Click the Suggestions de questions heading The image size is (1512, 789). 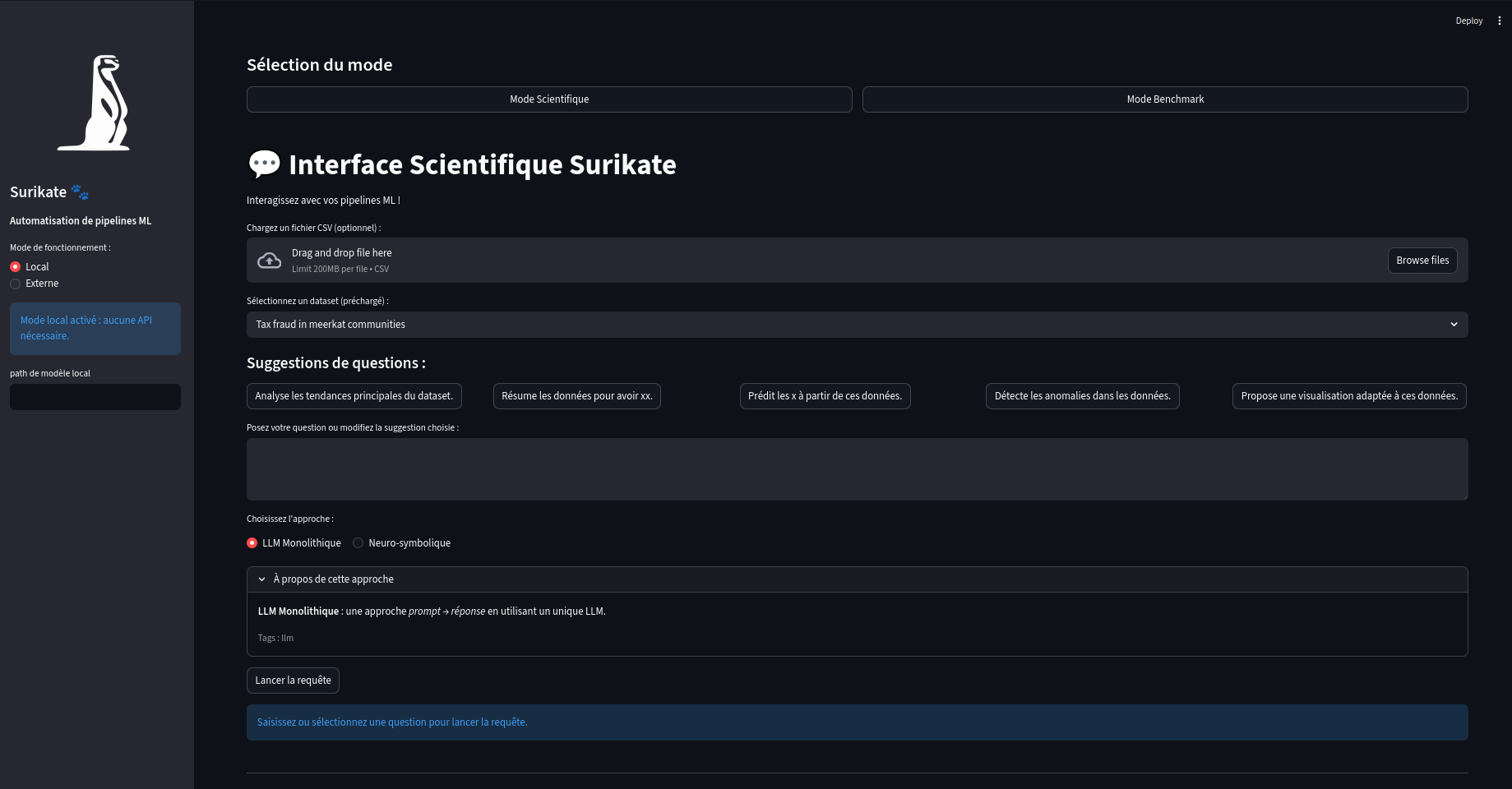tap(336, 363)
